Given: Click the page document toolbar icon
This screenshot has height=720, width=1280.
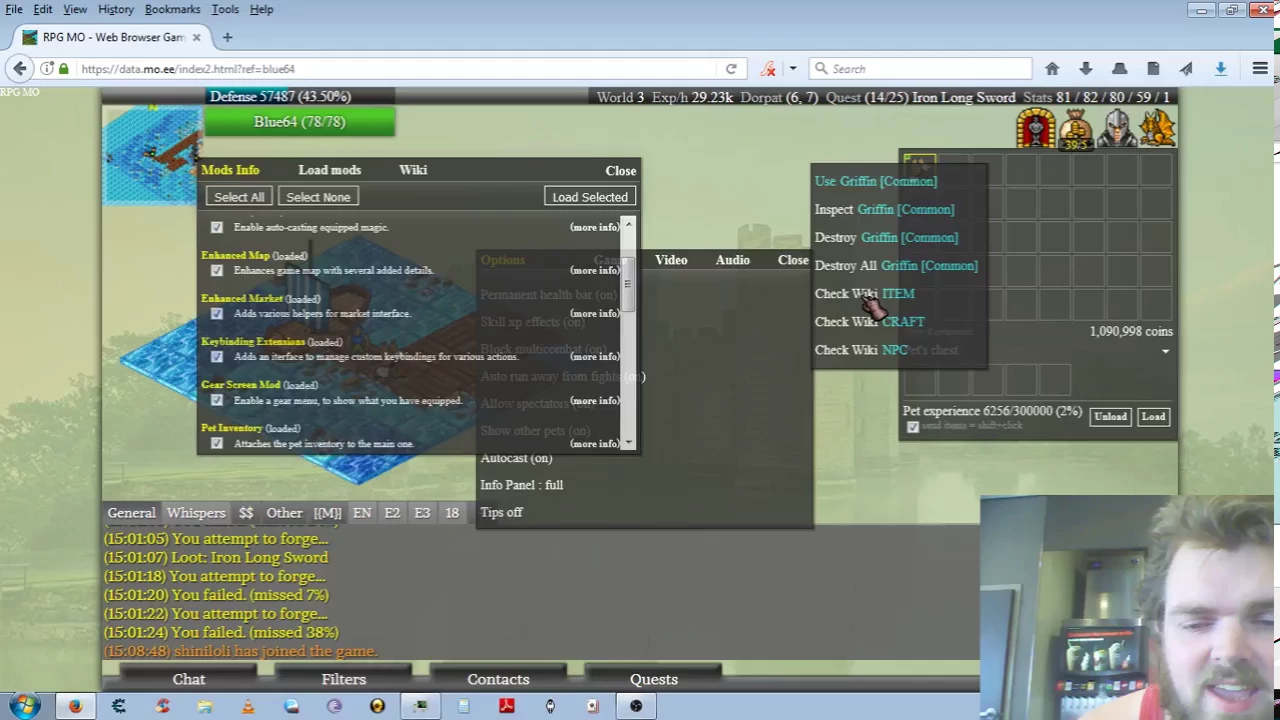Looking at the screenshot, I should 1153,68.
